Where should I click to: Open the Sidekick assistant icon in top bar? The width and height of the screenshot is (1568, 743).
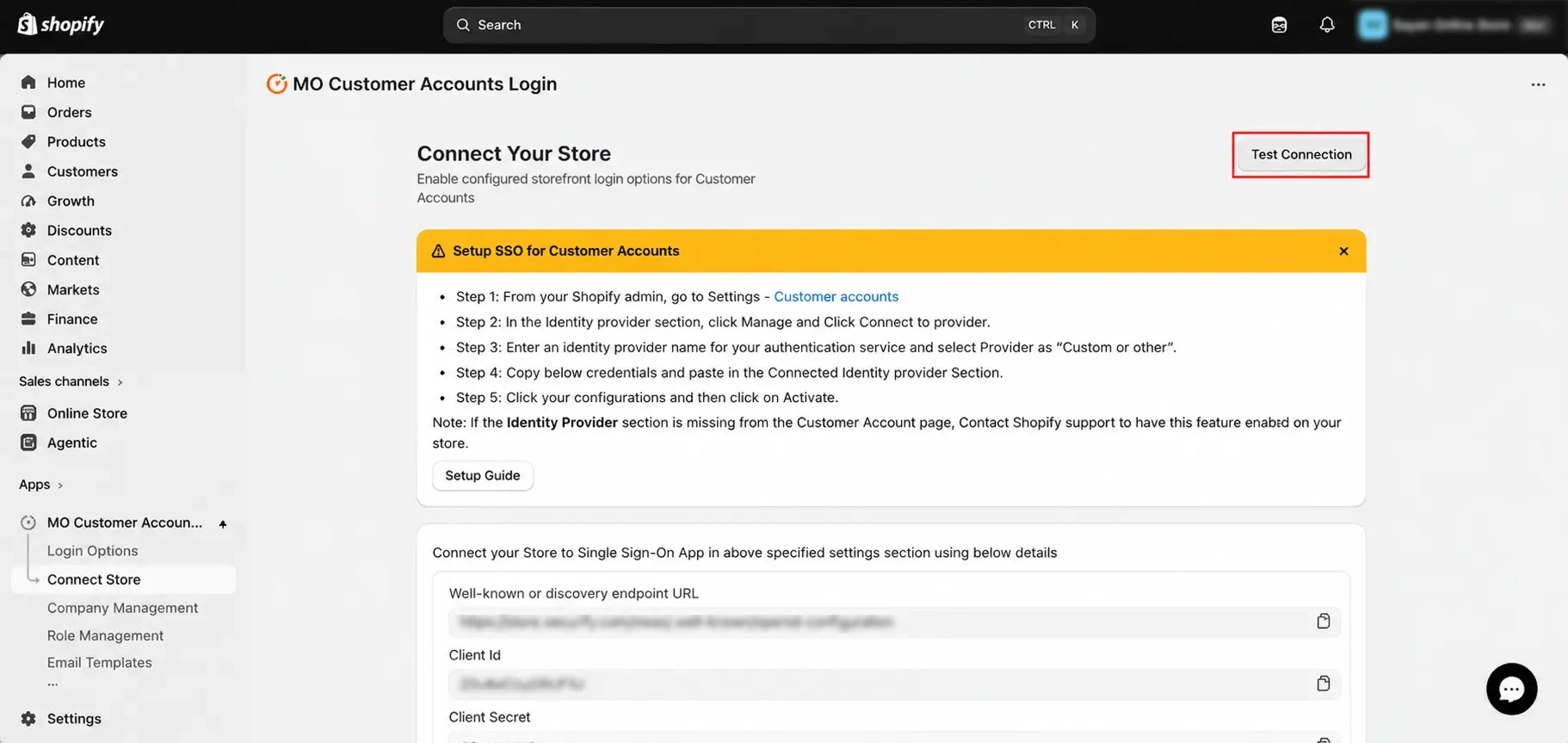pos(1279,25)
